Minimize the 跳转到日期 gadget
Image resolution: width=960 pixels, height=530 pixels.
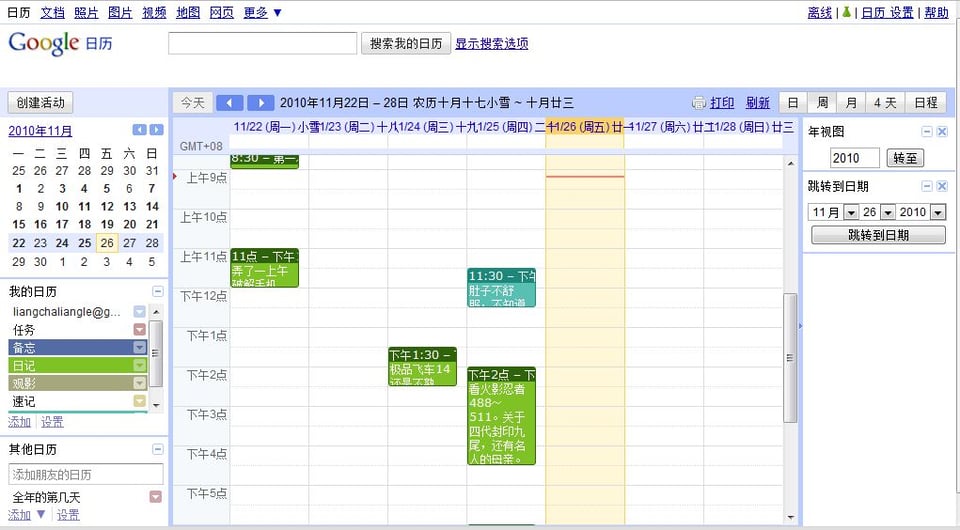(x=927, y=186)
